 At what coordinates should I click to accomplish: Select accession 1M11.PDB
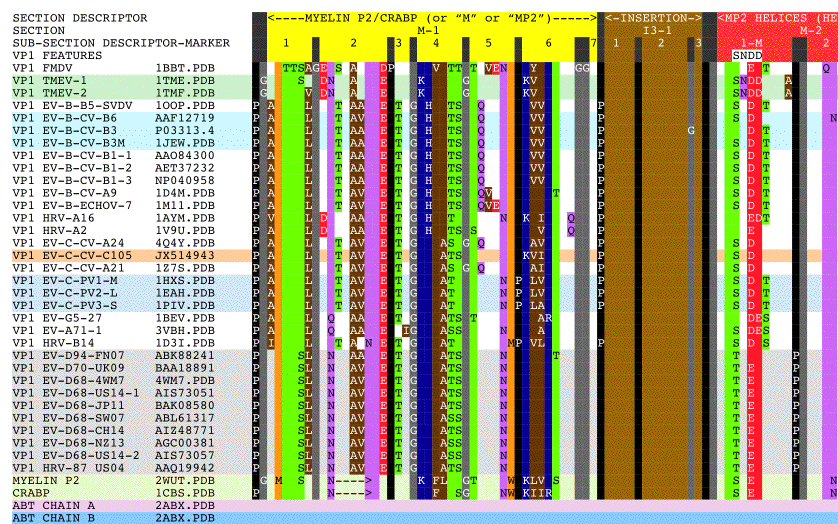pos(185,205)
